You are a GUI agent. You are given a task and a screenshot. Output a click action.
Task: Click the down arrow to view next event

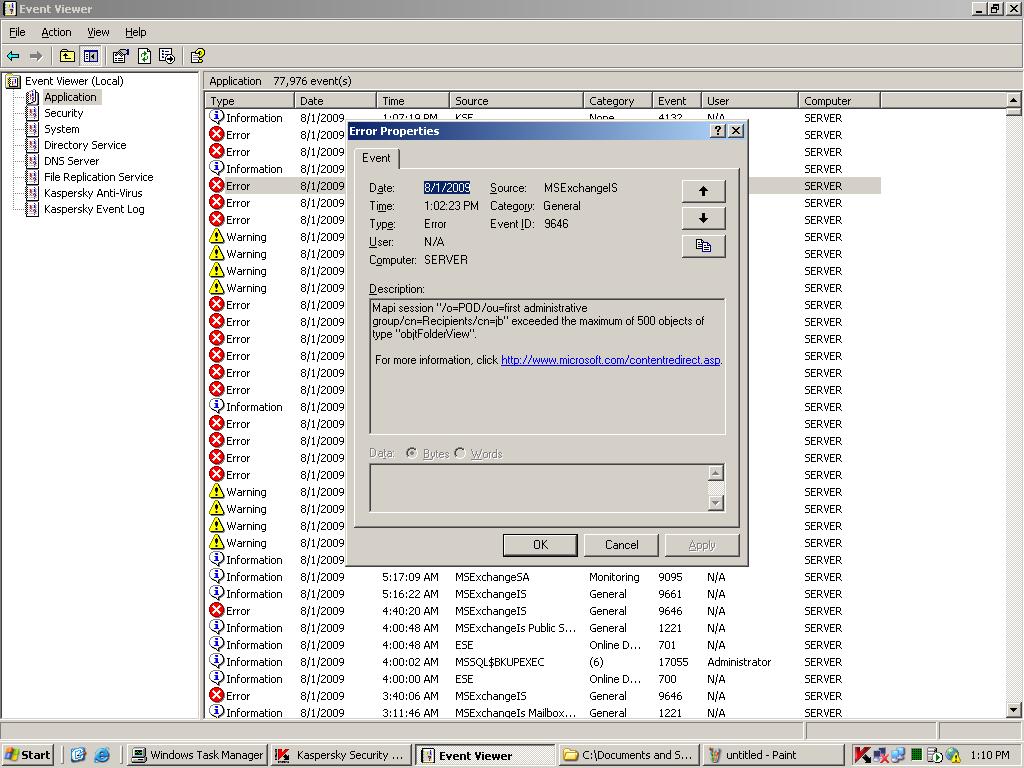(x=703, y=218)
